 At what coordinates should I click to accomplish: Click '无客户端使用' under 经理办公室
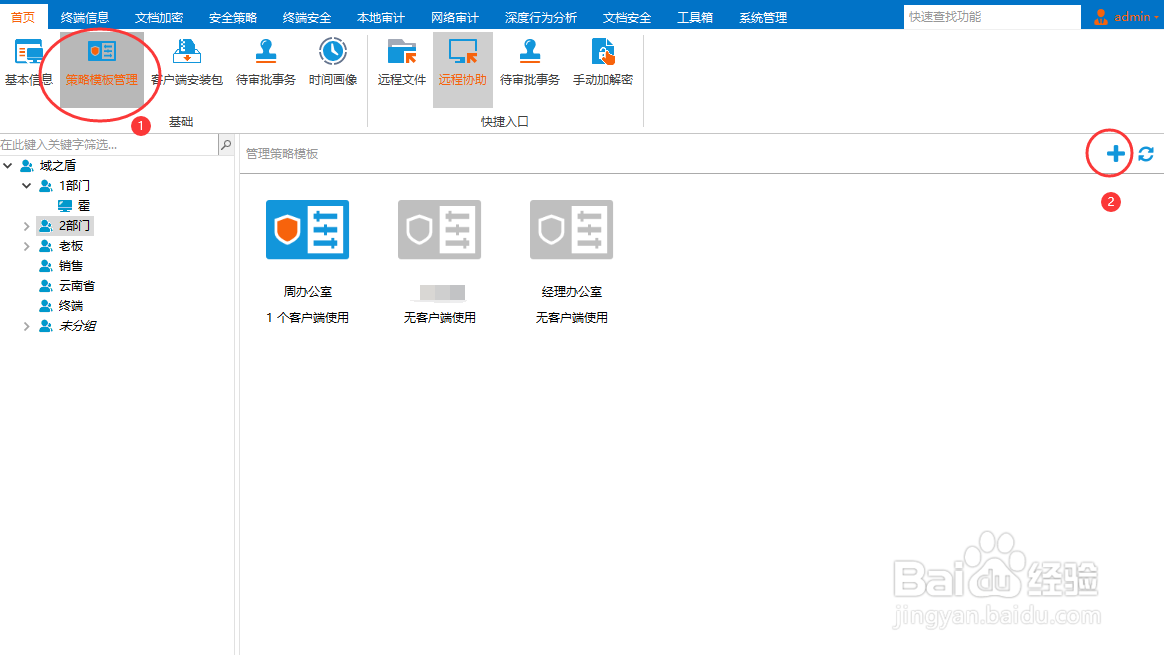pyautogui.click(x=572, y=318)
